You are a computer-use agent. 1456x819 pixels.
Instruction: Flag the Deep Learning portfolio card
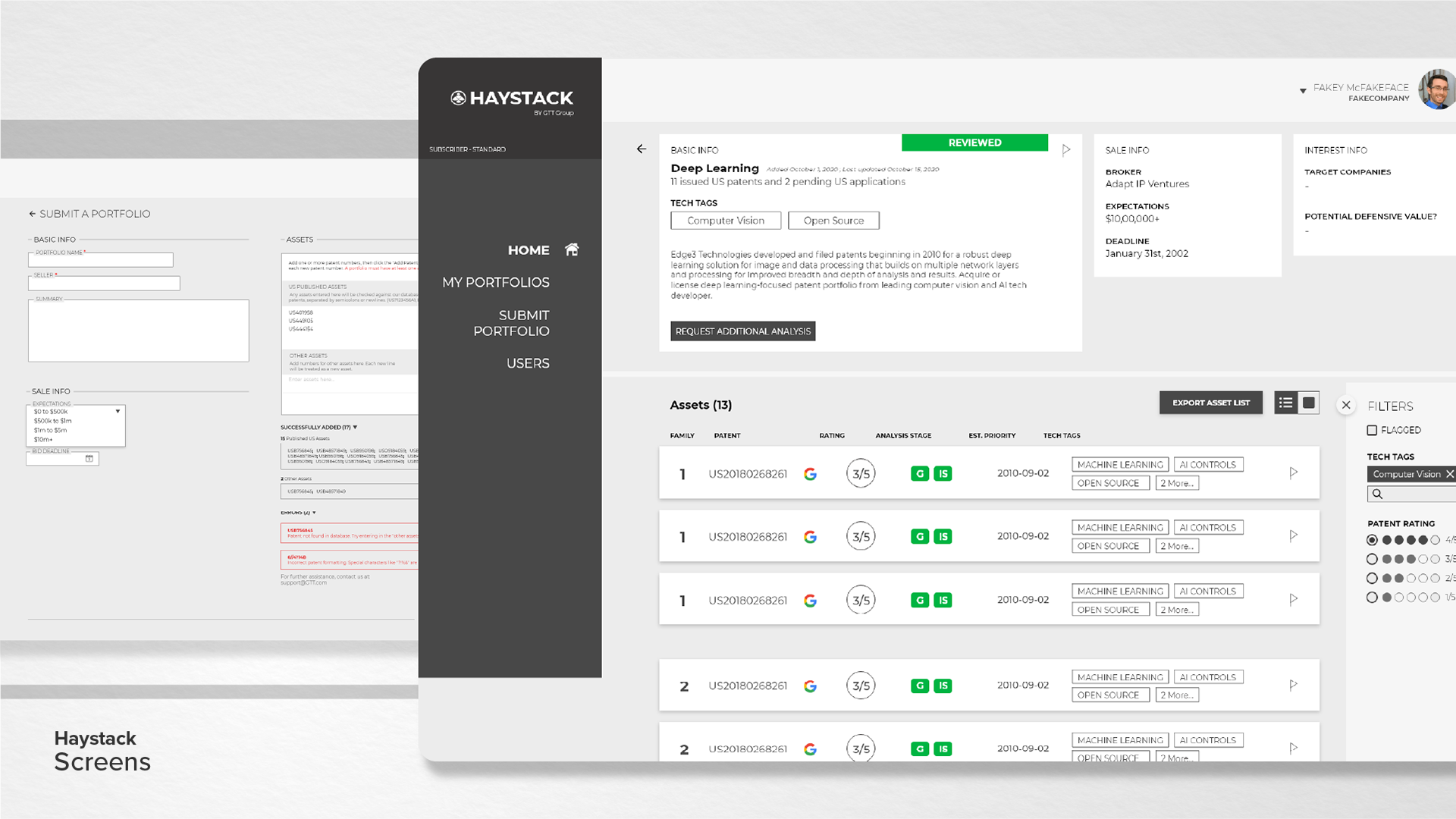click(x=1066, y=150)
